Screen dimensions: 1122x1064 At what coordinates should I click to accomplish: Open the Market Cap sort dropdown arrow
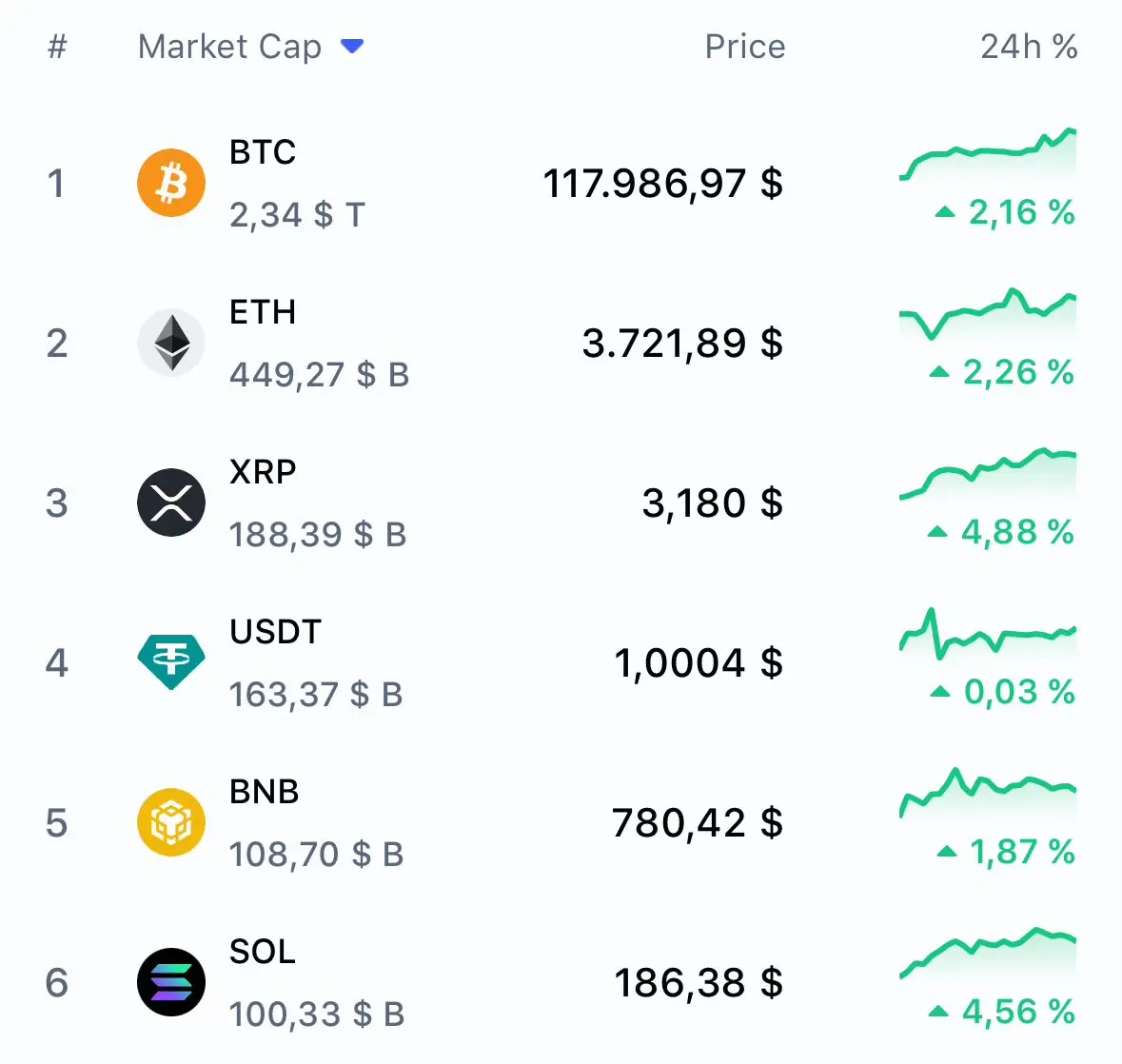(352, 47)
